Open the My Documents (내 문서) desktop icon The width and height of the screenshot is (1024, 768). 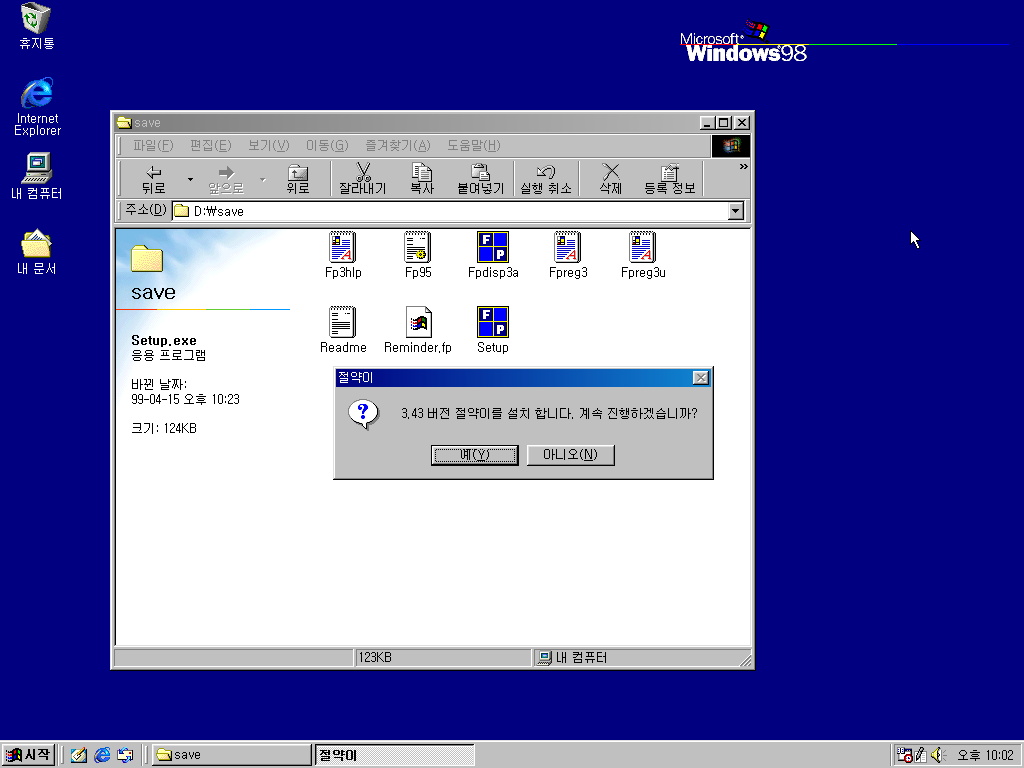tap(37, 252)
